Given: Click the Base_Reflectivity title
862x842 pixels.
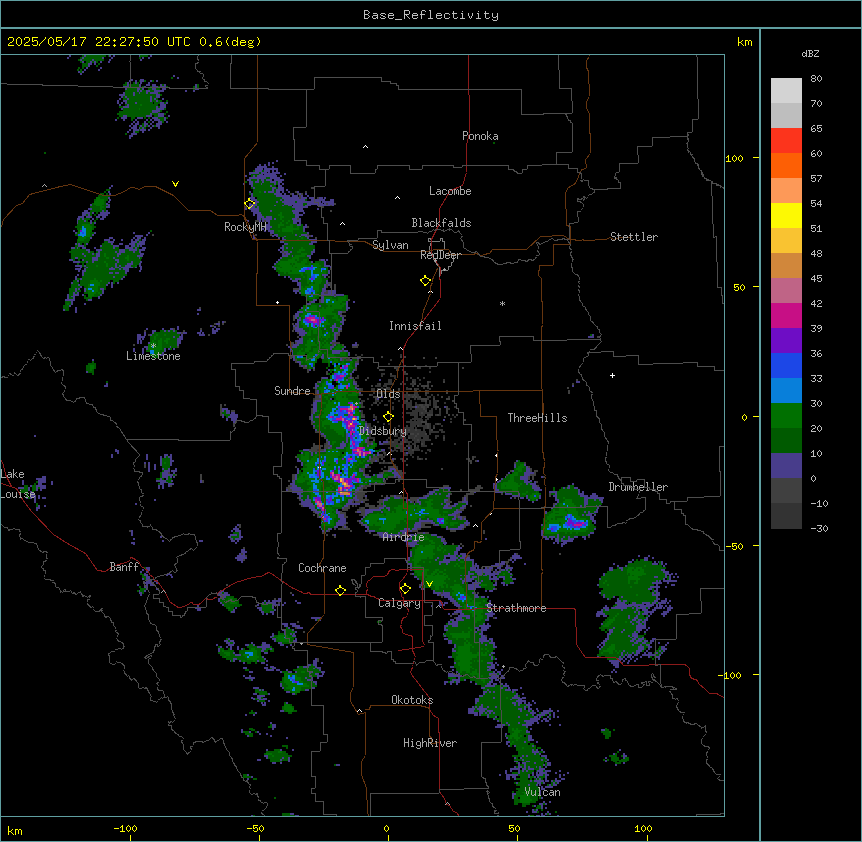Looking at the screenshot, I should pyautogui.click(x=431, y=15).
